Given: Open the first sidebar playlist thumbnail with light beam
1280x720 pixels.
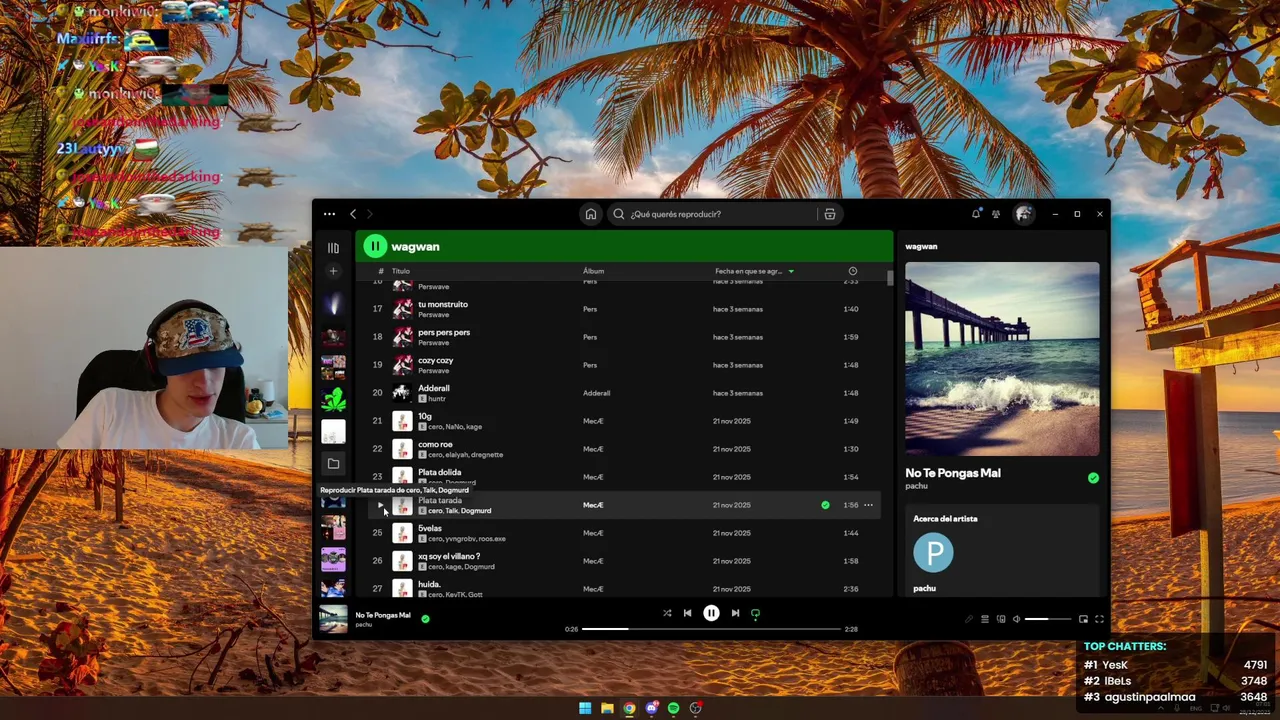Looking at the screenshot, I should pos(333,304).
